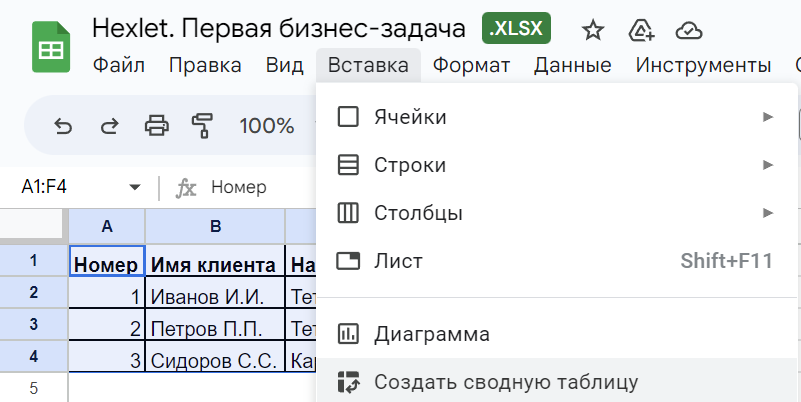Star this spreadsheet document
This screenshot has height=402, width=801.
point(593,30)
